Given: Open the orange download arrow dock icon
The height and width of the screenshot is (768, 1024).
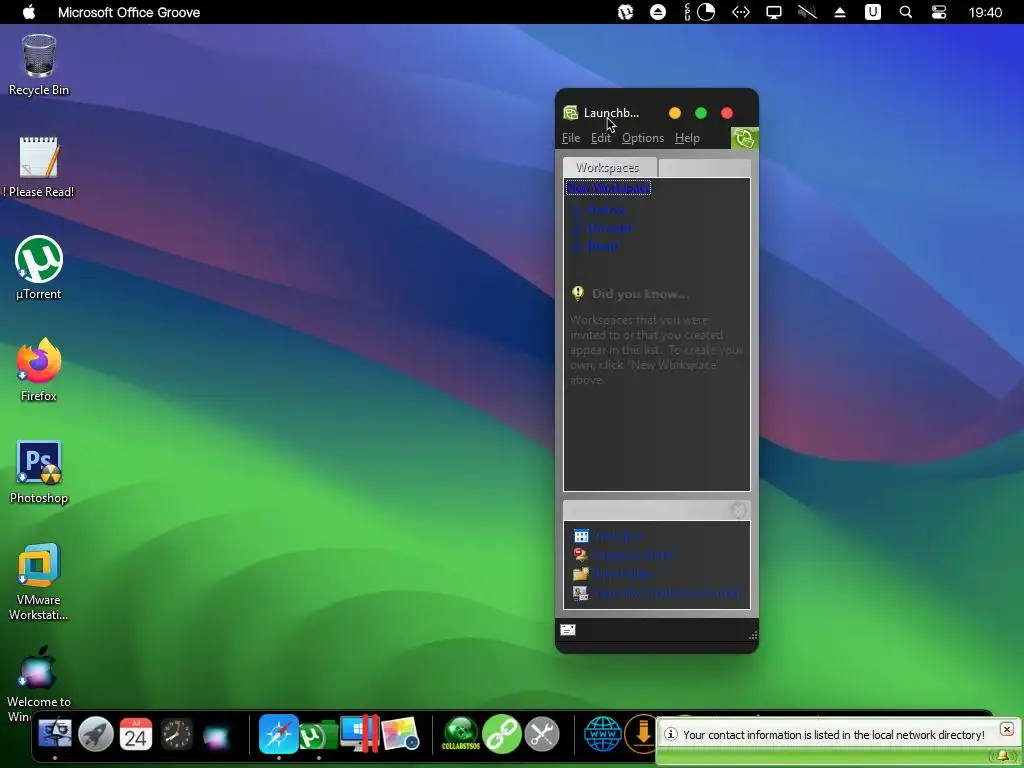Looking at the screenshot, I should click(x=641, y=734).
